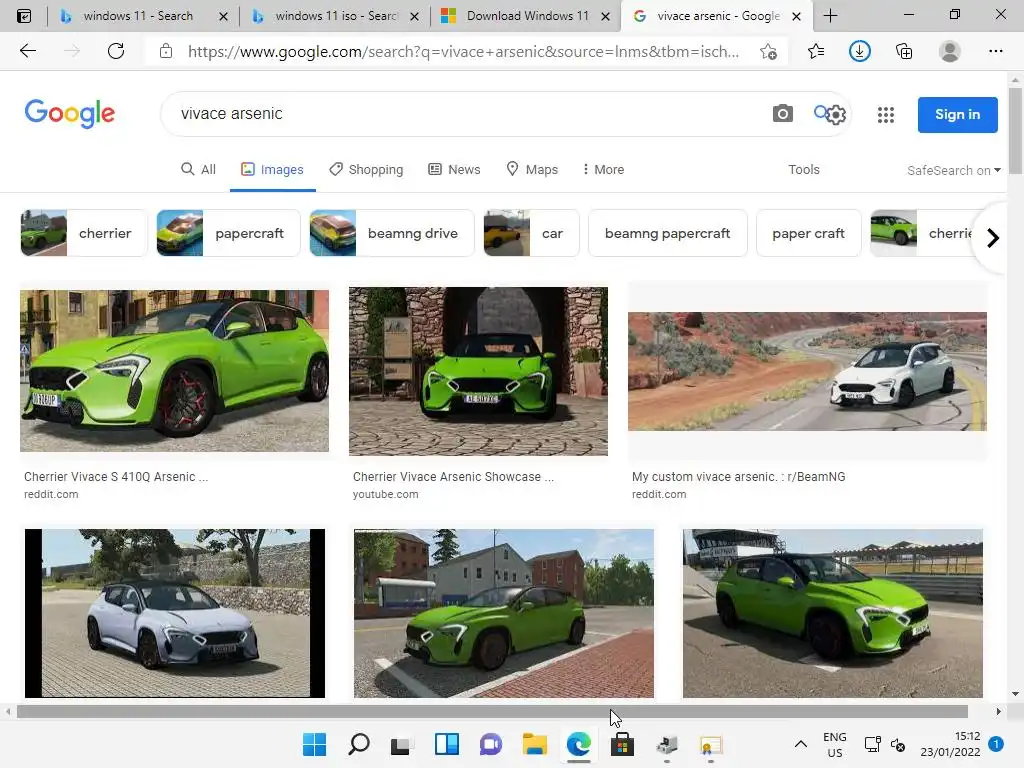Open the clock and date panel

pos(950,744)
